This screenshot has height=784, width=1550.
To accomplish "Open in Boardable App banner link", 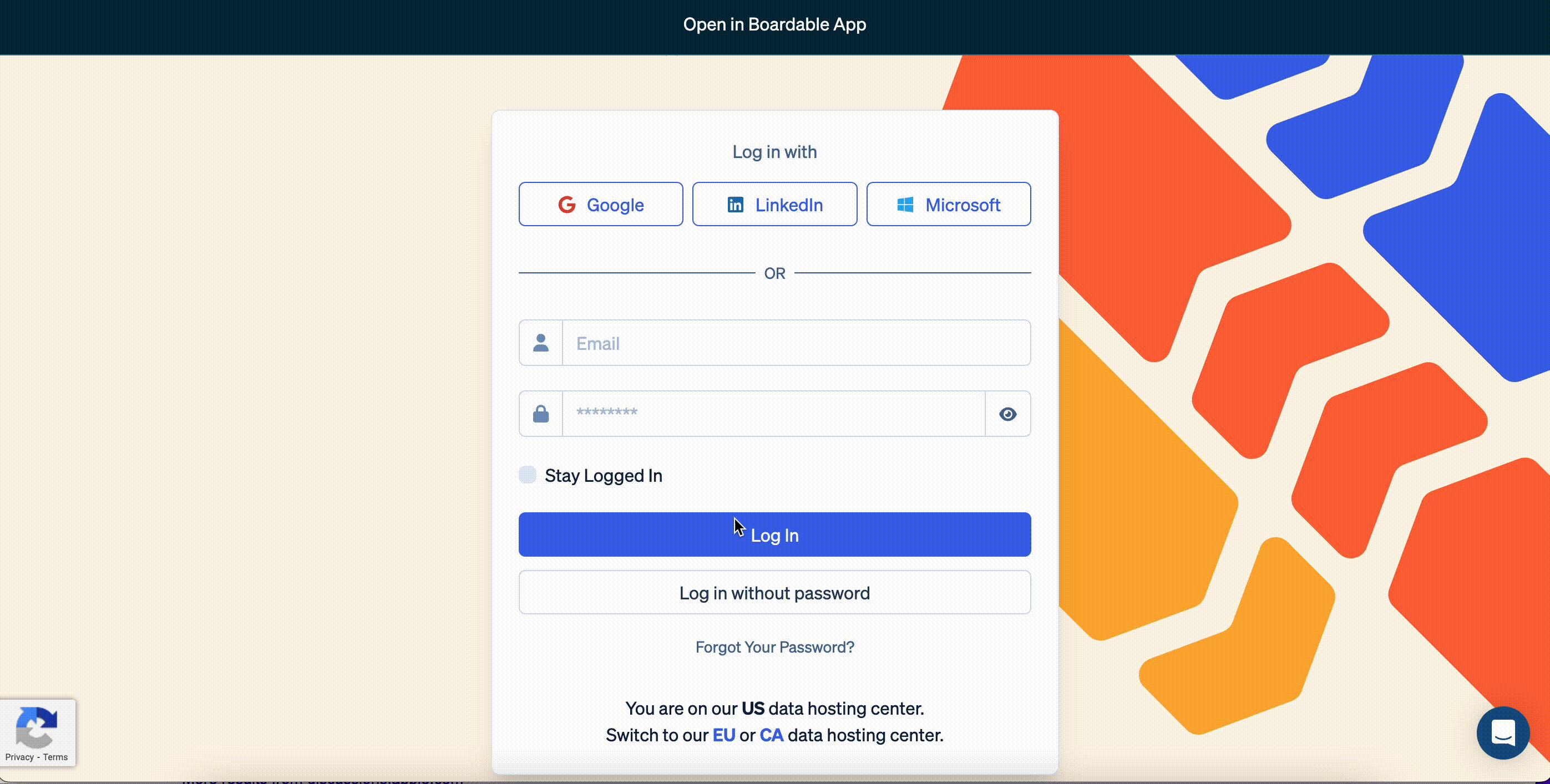I will point(775,24).
